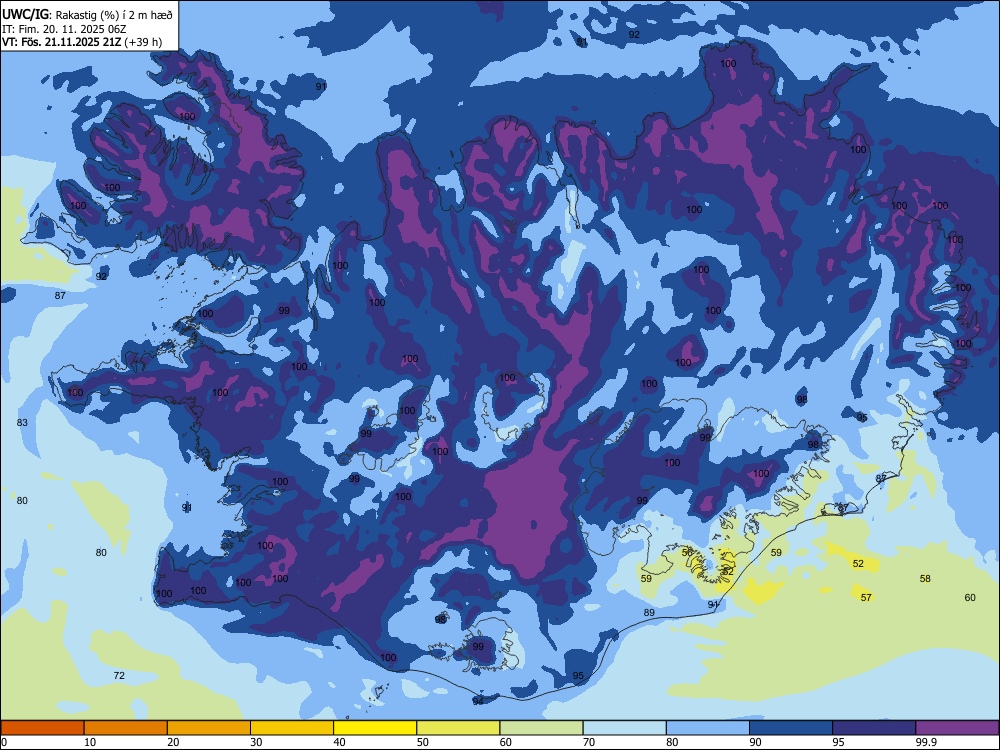Click the title text 'Rakastig (%) í 2 m hæð'

coord(114,15)
